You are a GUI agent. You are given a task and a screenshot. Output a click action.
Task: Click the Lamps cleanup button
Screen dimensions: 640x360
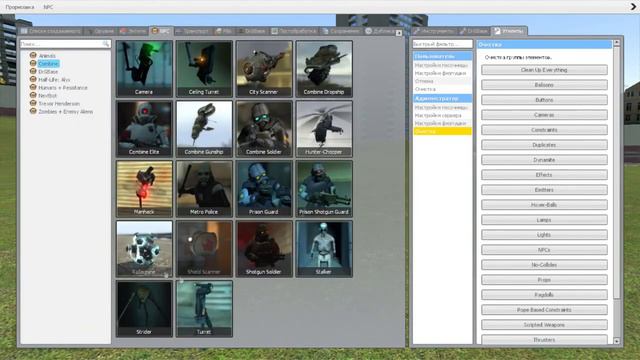click(544, 220)
